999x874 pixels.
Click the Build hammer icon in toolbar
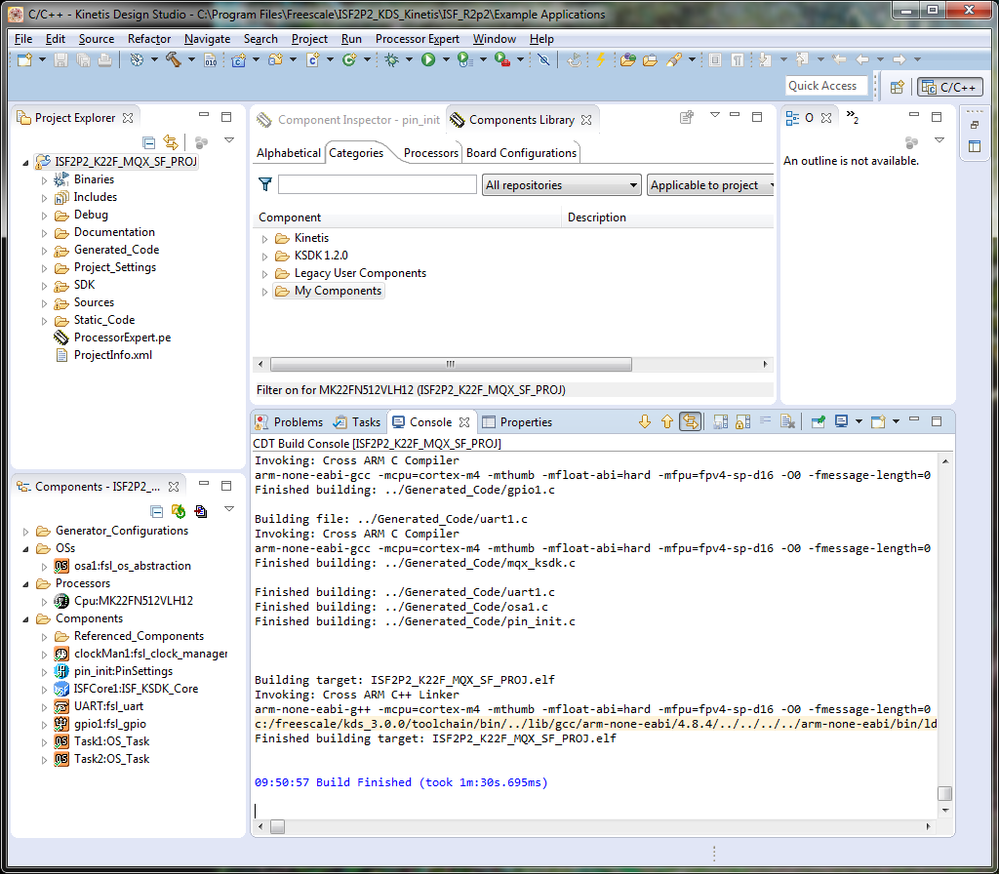[x=173, y=59]
